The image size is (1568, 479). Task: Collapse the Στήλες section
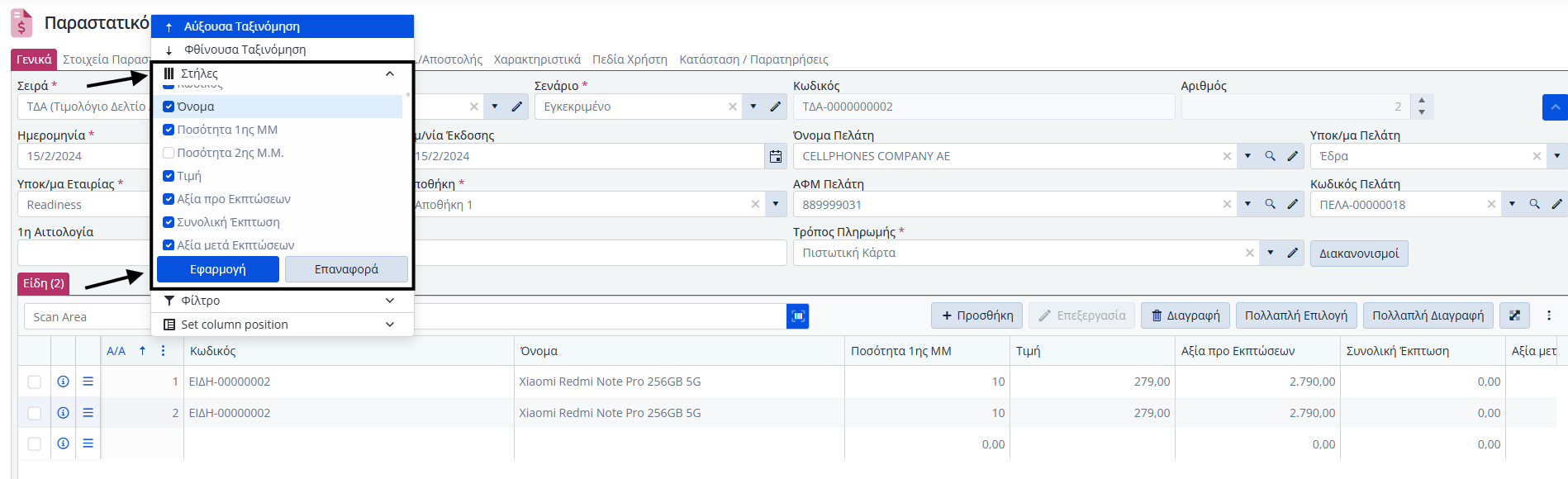pyautogui.click(x=390, y=74)
